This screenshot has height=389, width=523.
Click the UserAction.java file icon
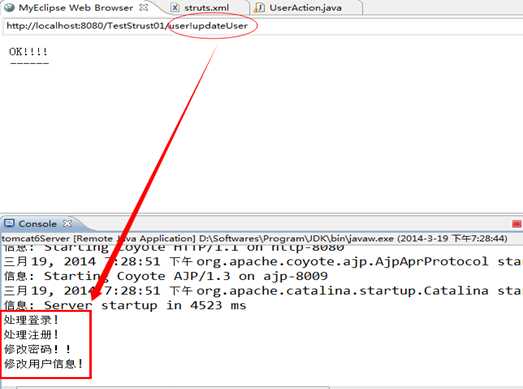(259, 8)
